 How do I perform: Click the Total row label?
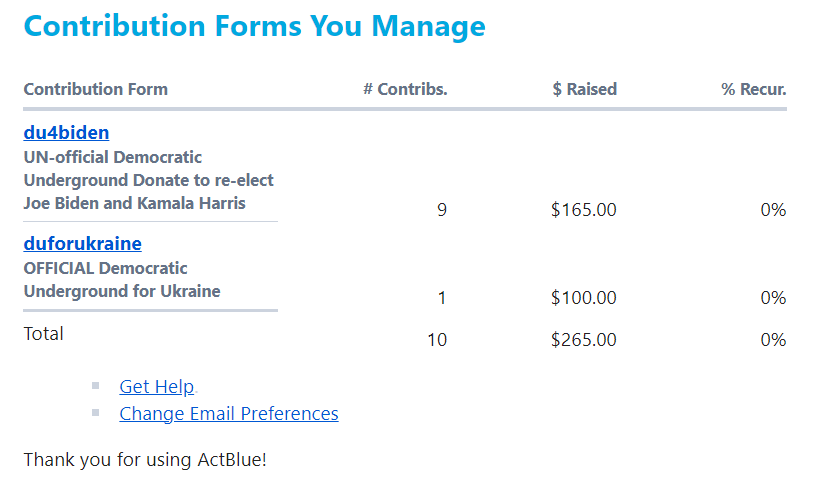[44, 334]
